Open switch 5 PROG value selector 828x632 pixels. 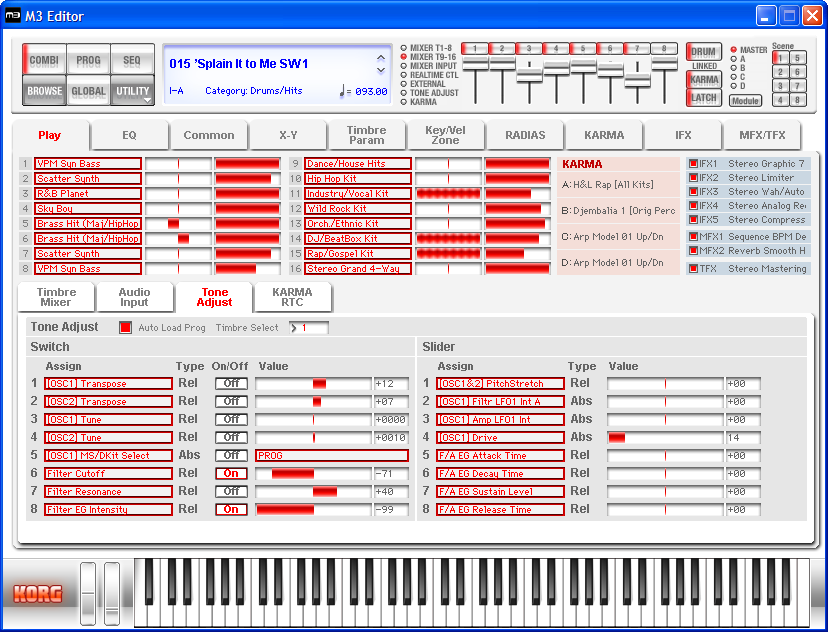pos(332,456)
